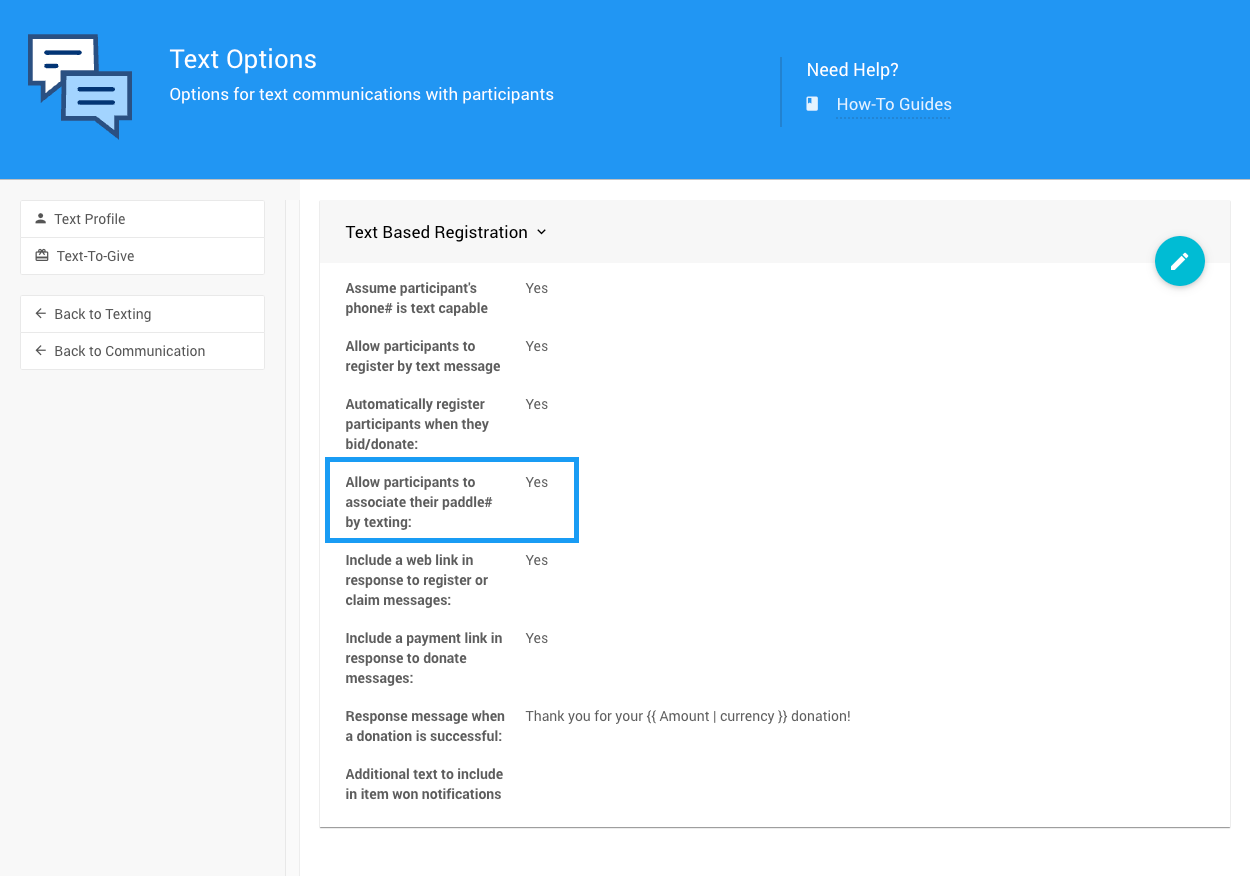This screenshot has height=876, width=1250.
Task: Click the person icon for Text Profile
Action: tap(41, 219)
